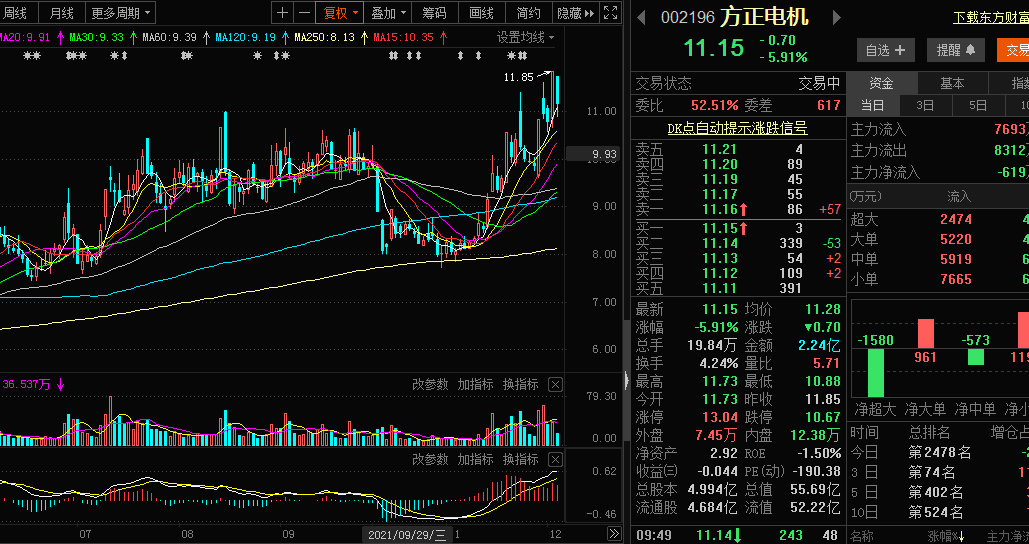This screenshot has width=1029, height=544.
Task: Close the MACD indicator panel
Action: 555,459
